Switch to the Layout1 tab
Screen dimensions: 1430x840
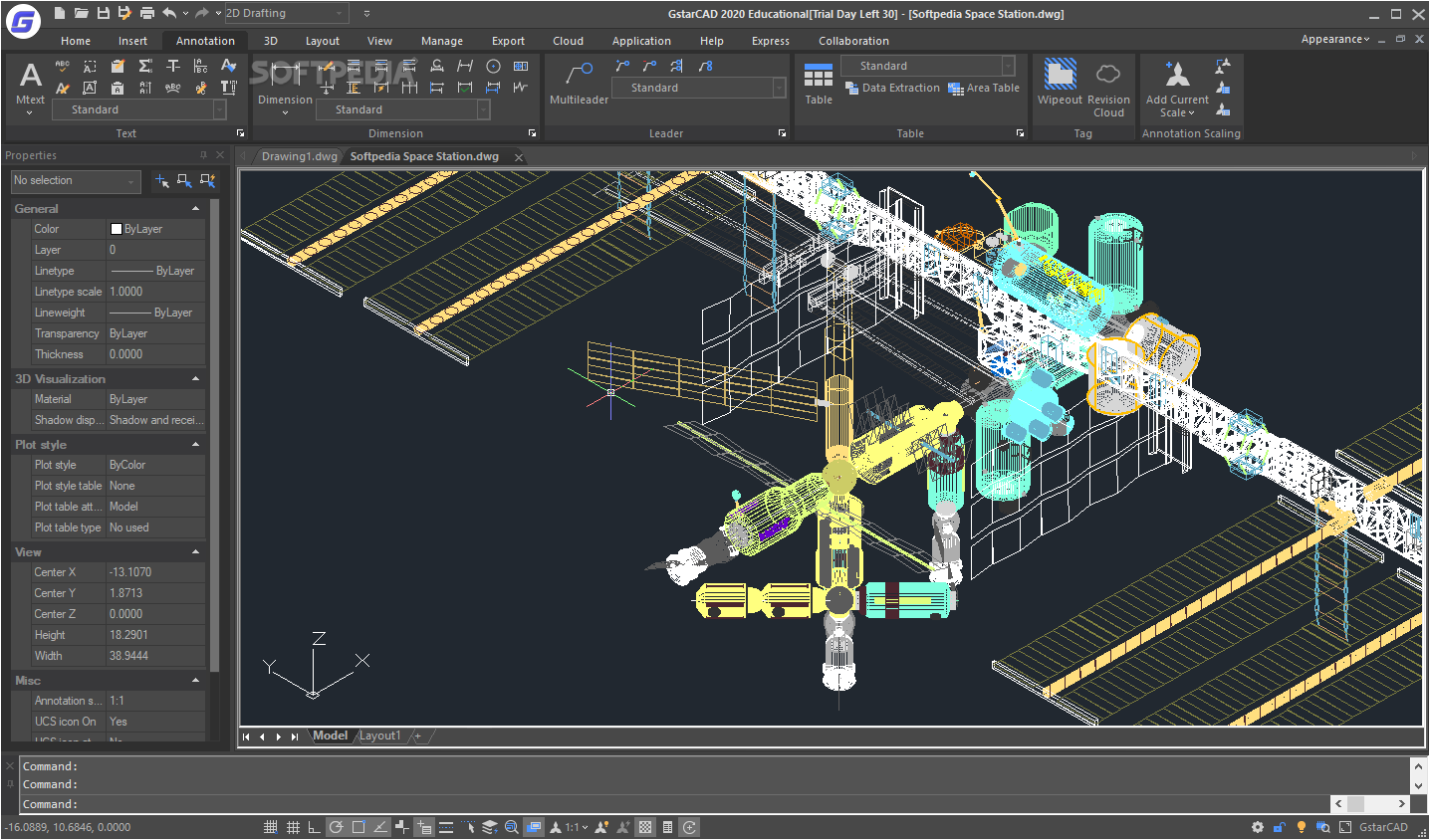379,735
